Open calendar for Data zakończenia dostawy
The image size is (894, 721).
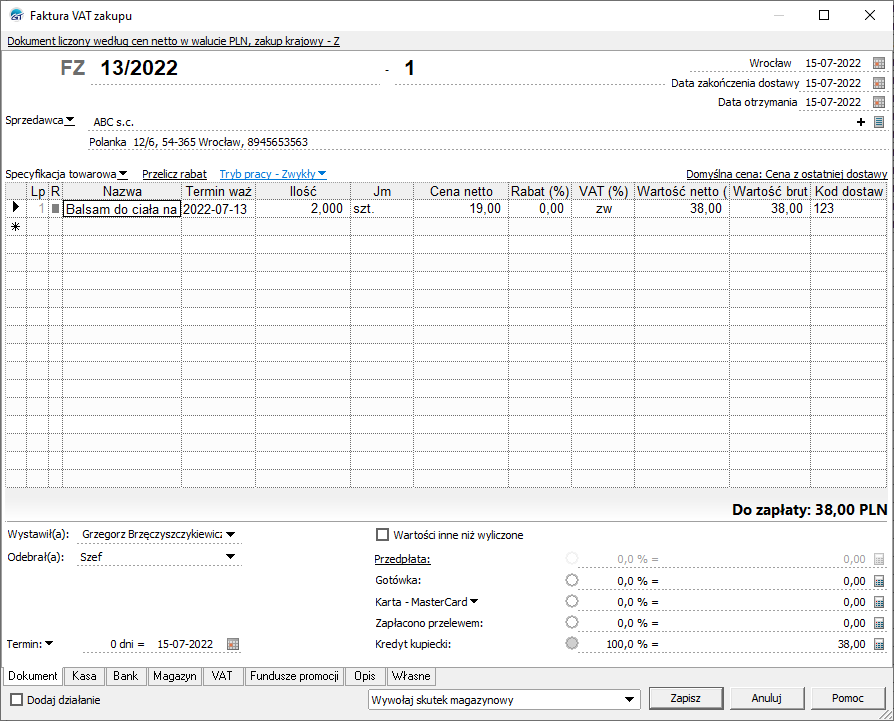879,83
